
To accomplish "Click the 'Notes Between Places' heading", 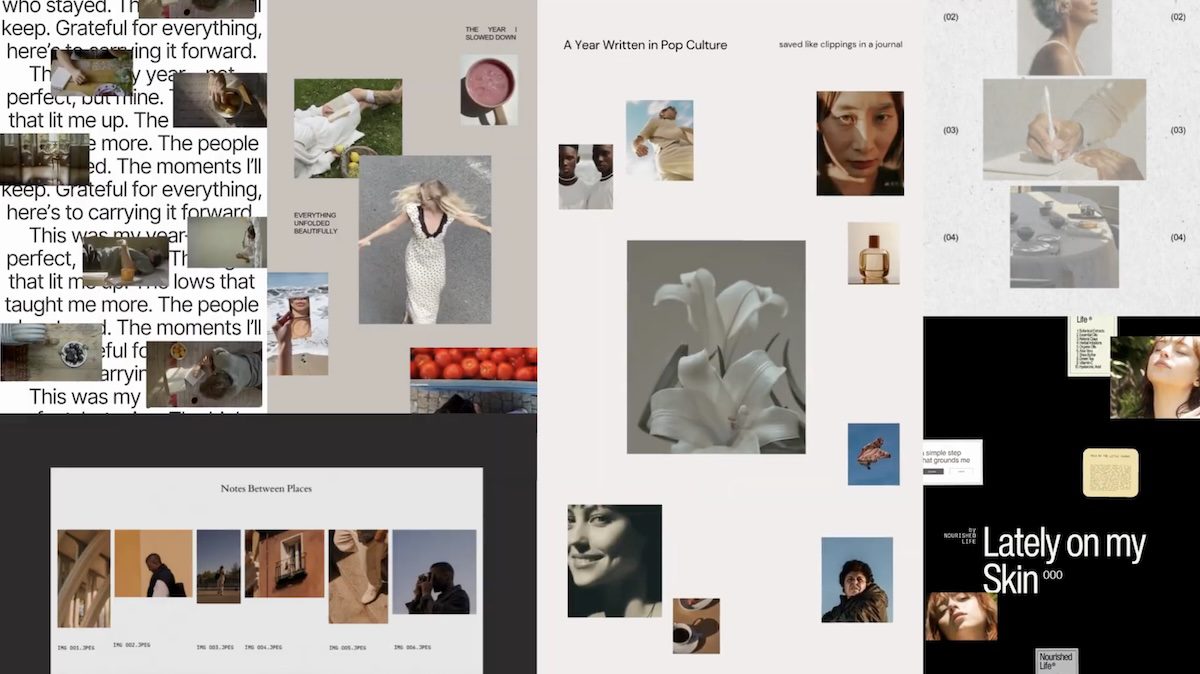I will [x=266, y=489].
